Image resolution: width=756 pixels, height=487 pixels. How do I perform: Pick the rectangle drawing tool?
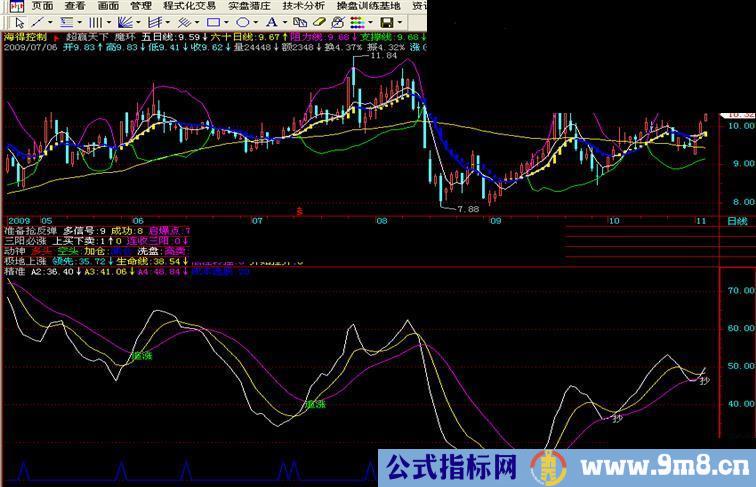click(214, 21)
